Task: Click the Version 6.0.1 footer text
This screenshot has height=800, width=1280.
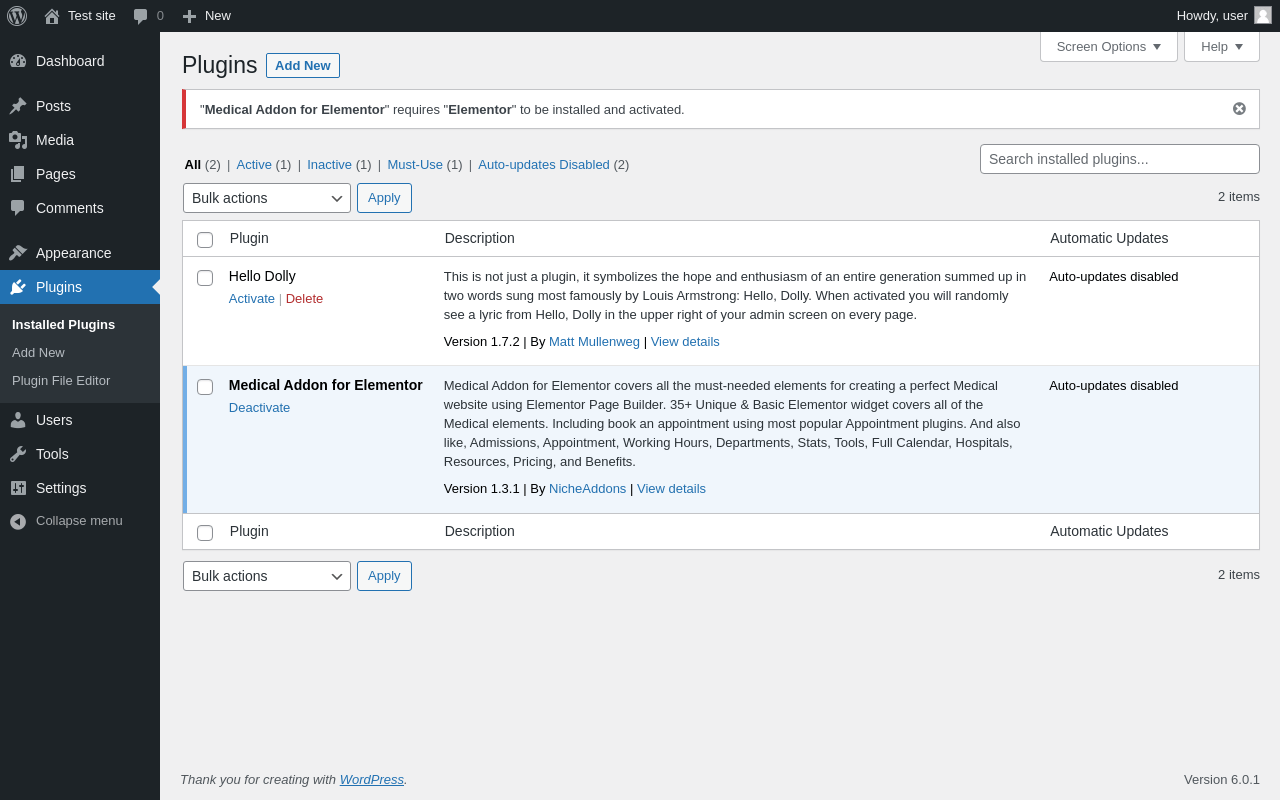Action: (x=1222, y=779)
